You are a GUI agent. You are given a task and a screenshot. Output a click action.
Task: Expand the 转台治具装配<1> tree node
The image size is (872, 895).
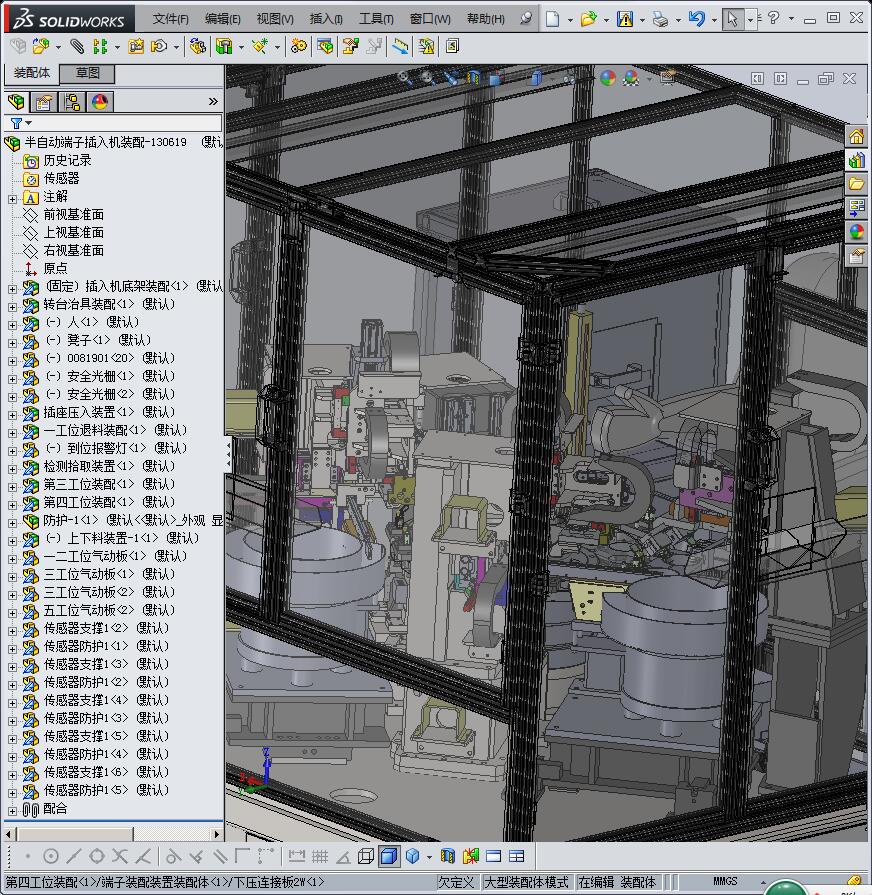(12, 305)
